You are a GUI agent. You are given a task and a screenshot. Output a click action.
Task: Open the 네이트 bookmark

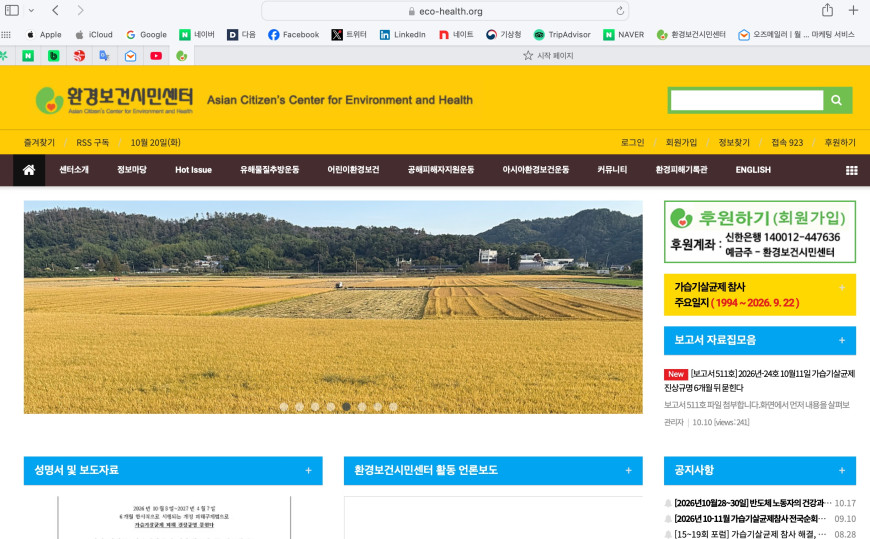(456, 34)
